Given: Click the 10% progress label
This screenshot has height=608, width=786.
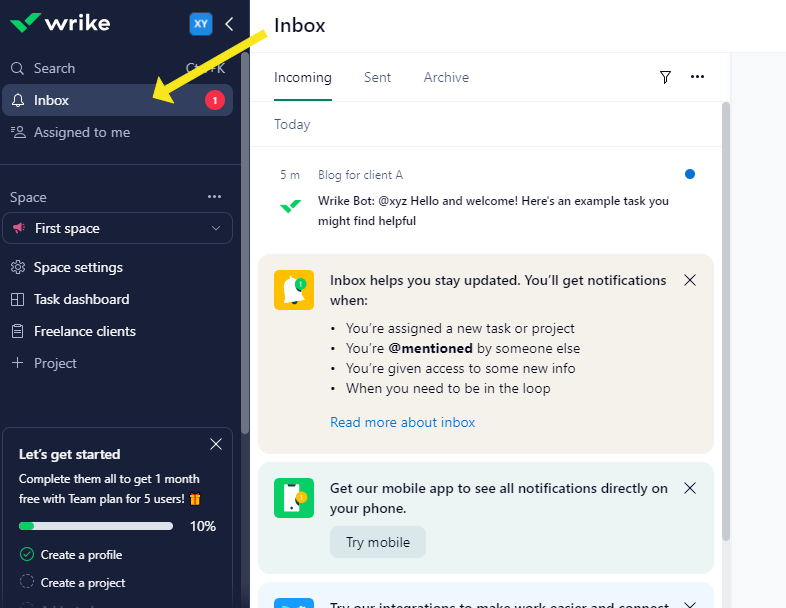Looking at the screenshot, I should (203, 526).
